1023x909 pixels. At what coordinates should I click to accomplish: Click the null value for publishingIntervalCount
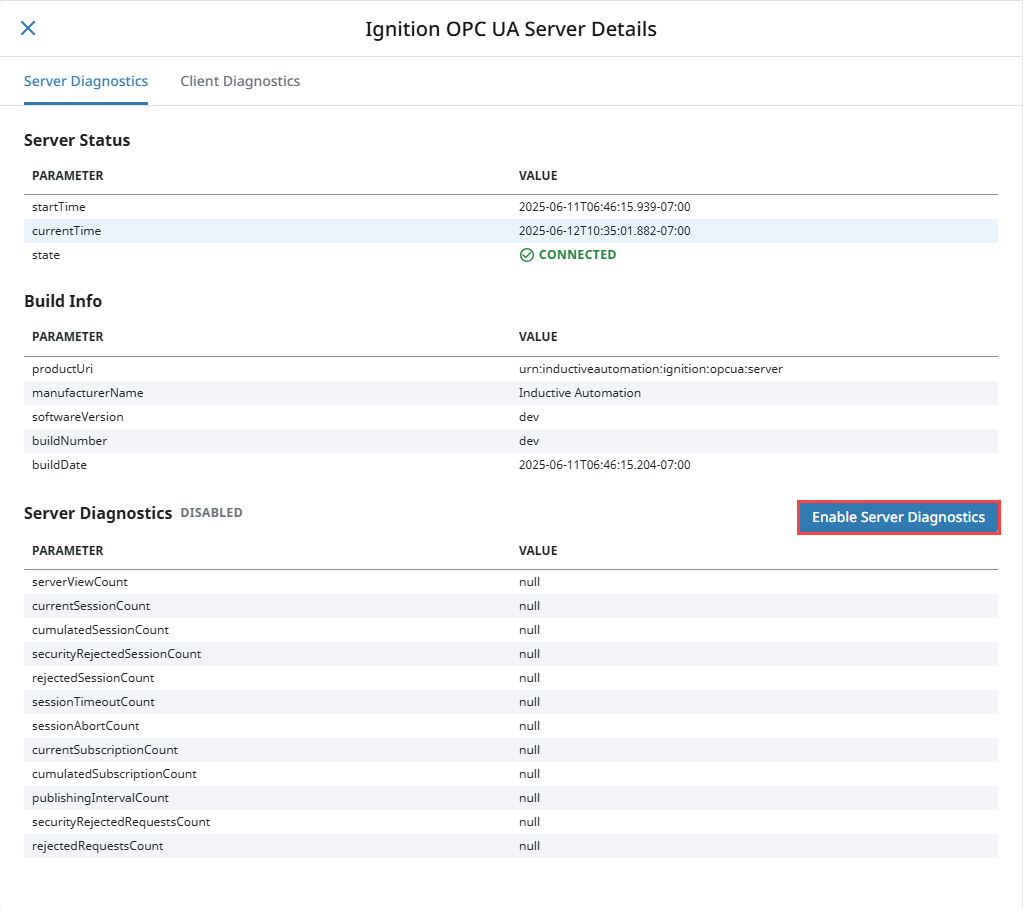(x=529, y=798)
